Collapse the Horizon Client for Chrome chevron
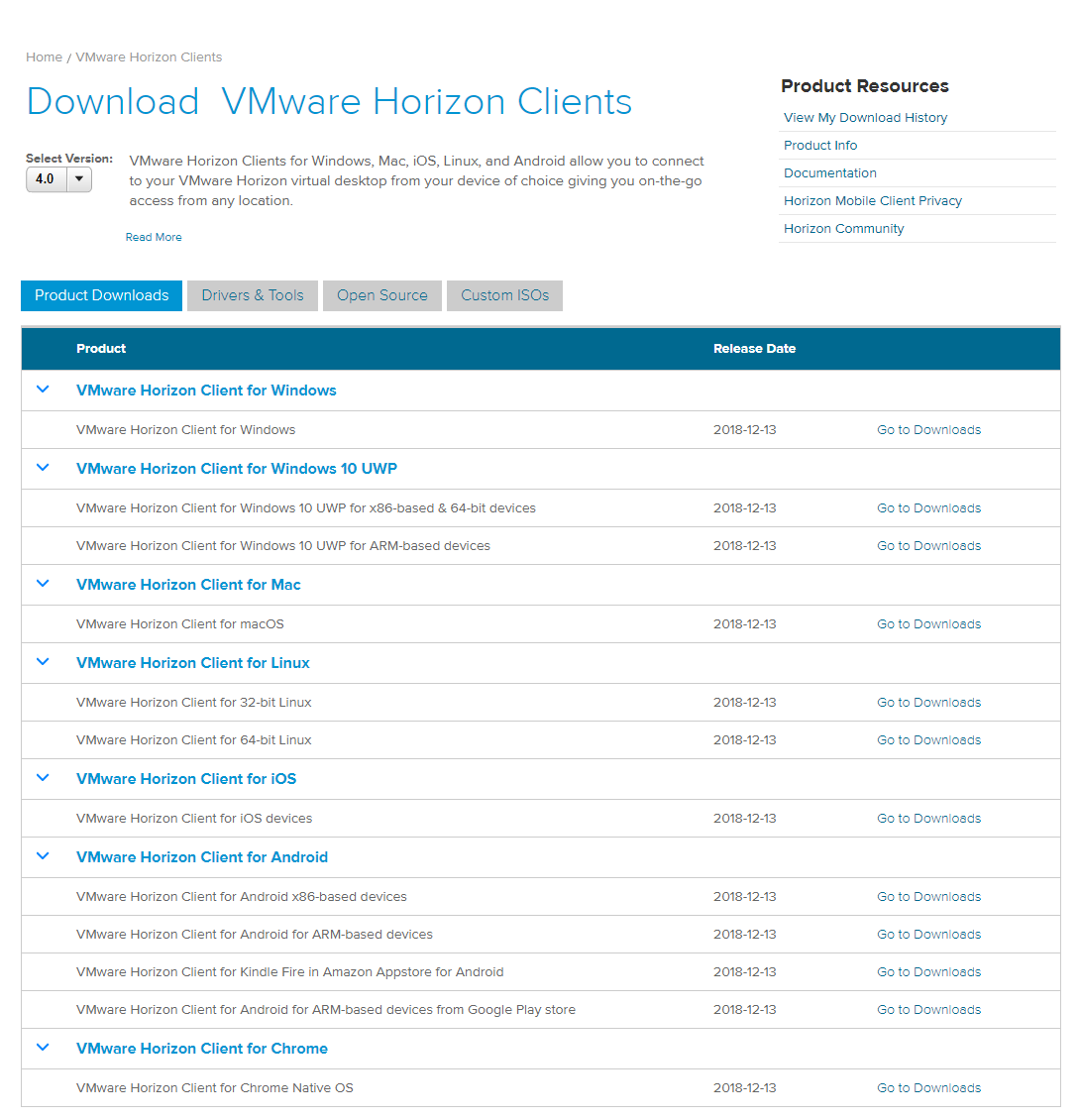Viewport: 1081px width, 1120px height. pyautogui.click(x=43, y=1048)
